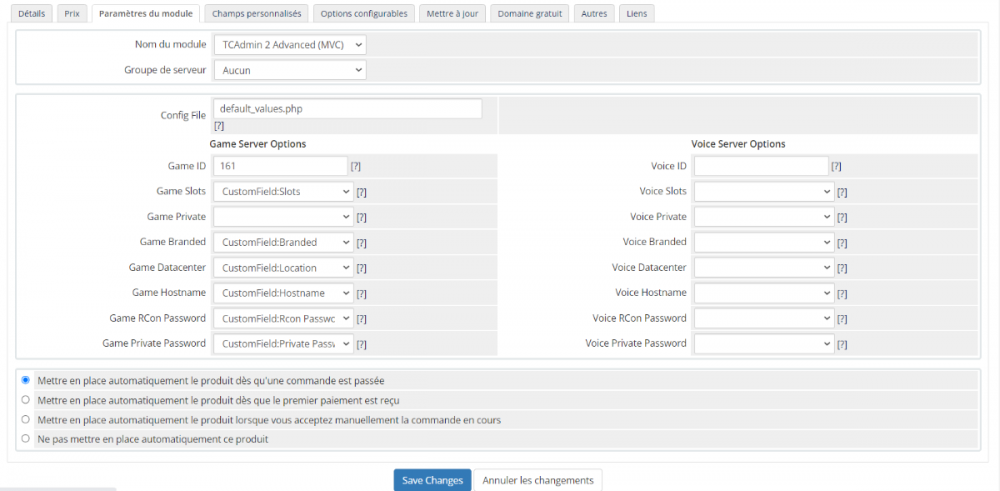Show the [?] help for Voice Branded
The width and height of the screenshot is (1000, 491).
pyautogui.click(x=842, y=243)
